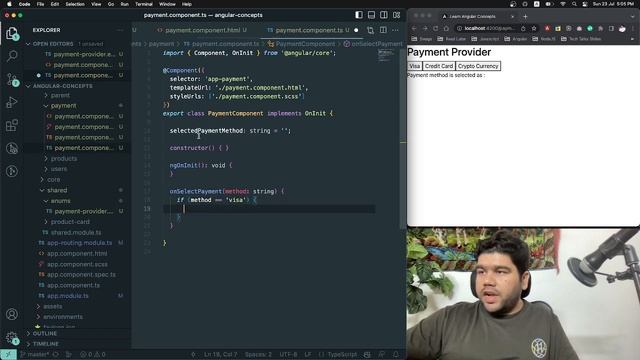Open app-routing.module.ts in the explorer
Screen dimensions: 640x360
tap(79, 243)
